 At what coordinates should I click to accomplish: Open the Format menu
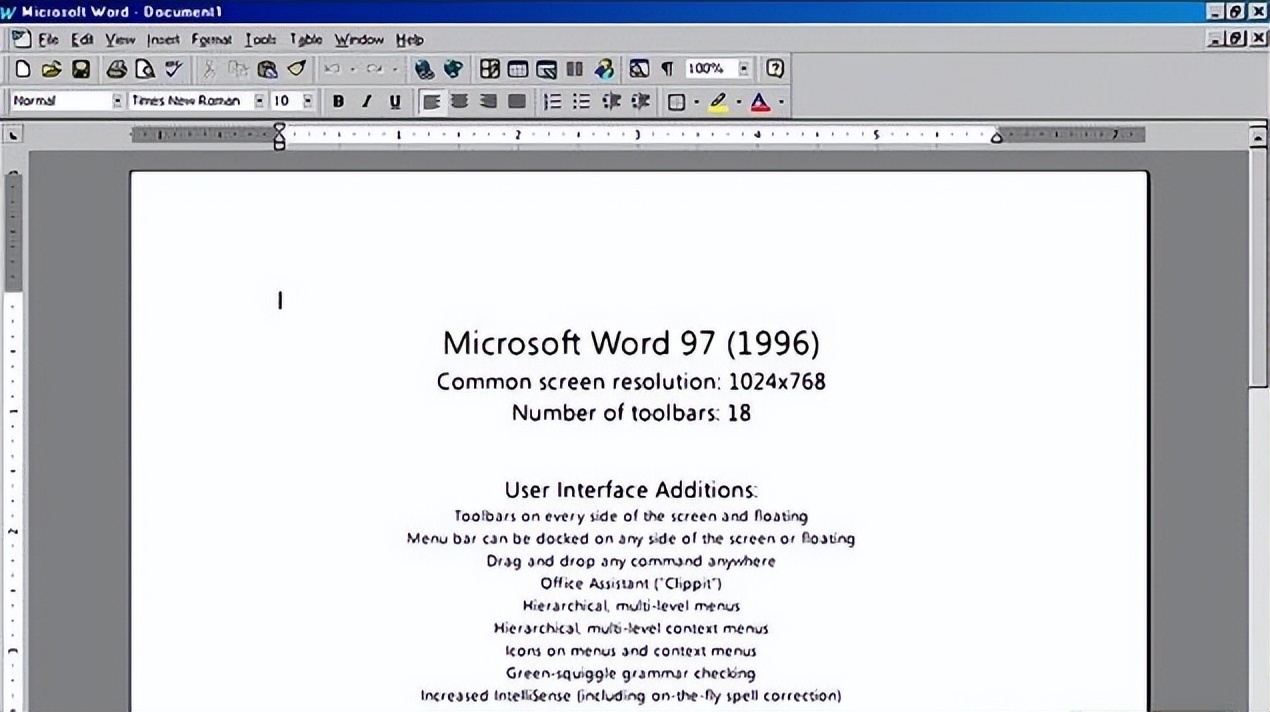[211, 40]
